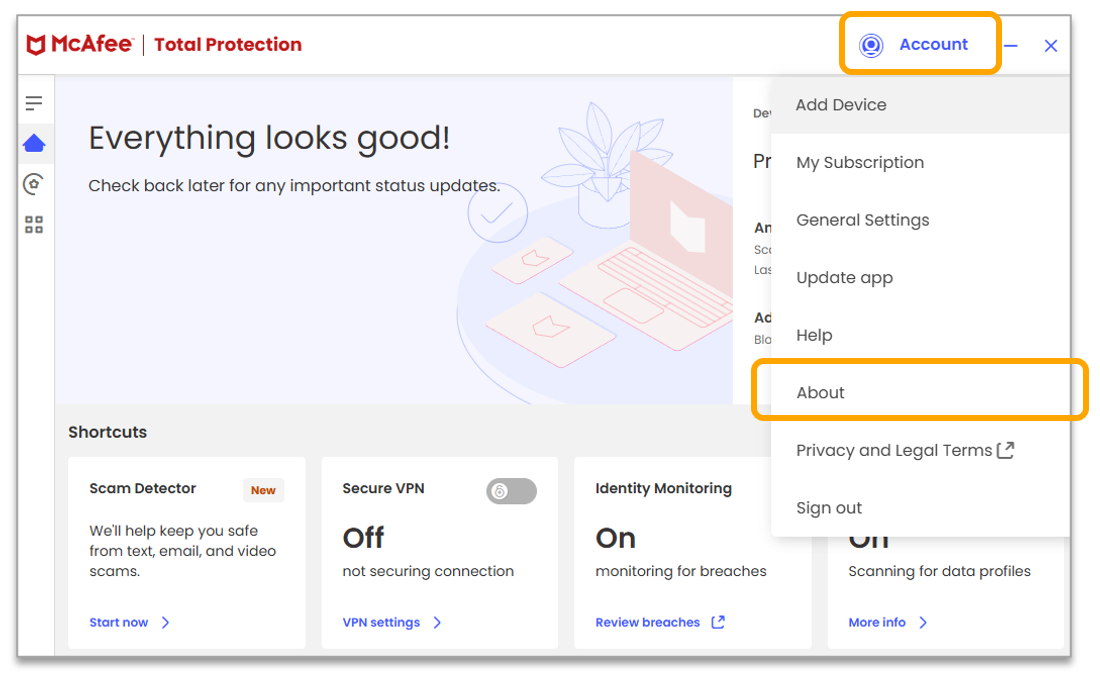Choose General Settings menu item
1100x673 pixels.
863,220
